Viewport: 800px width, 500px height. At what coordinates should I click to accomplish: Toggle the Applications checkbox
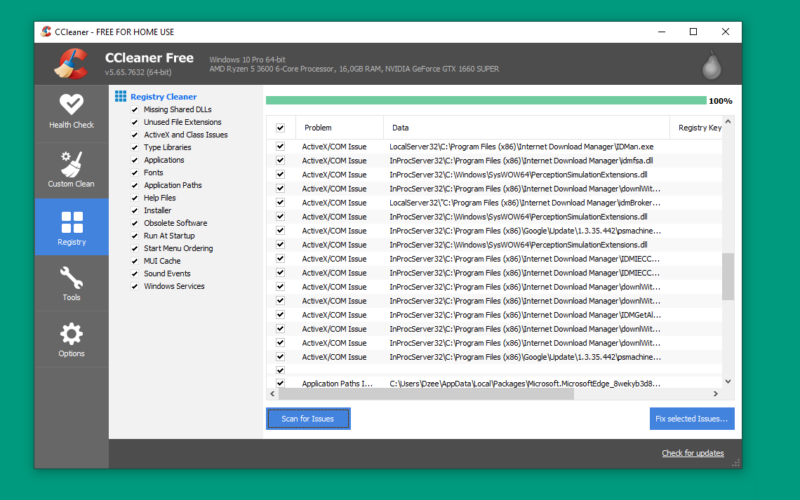135,160
